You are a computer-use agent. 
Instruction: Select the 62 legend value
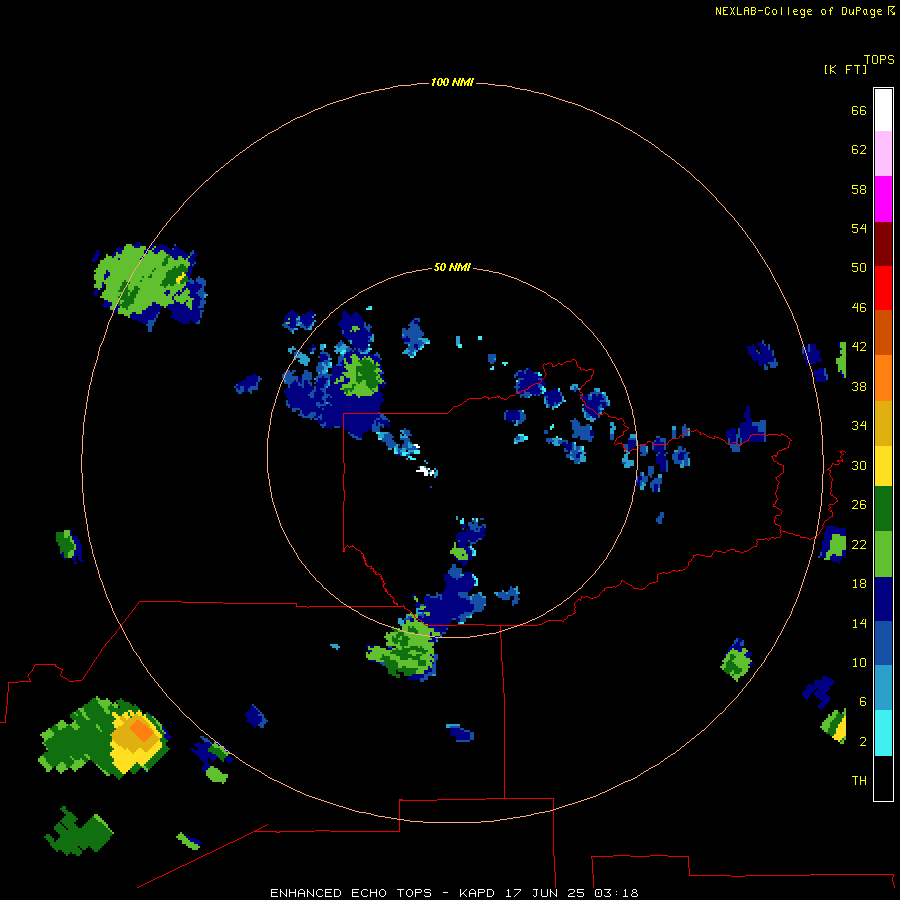click(859, 150)
